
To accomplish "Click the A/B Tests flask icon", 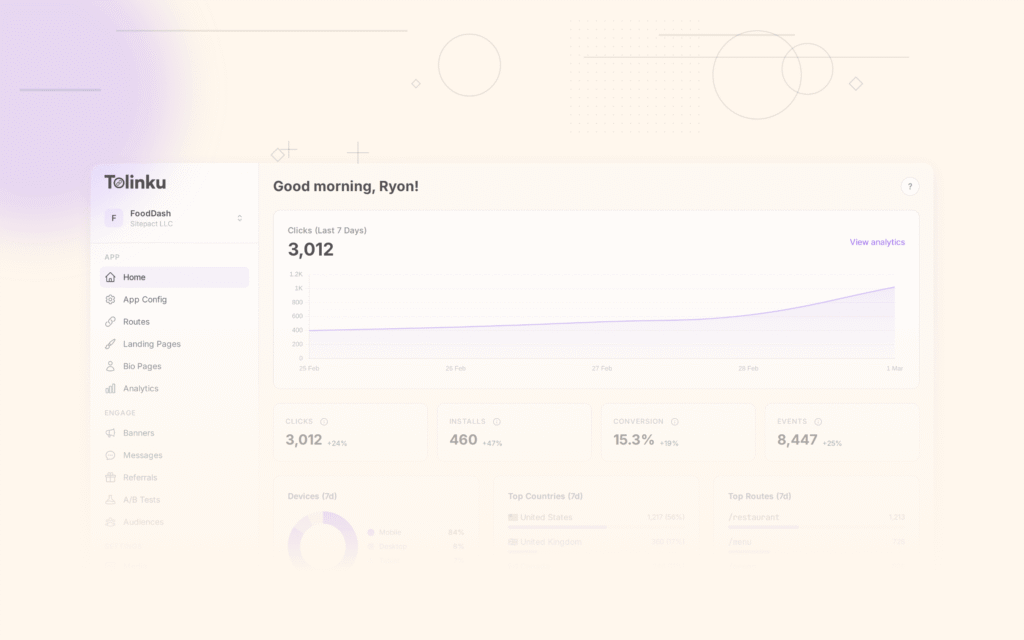I will pos(110,499).
